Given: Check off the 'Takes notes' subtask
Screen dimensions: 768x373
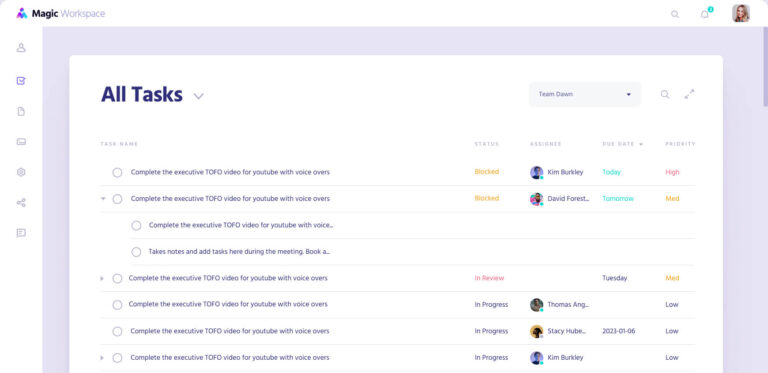Looking at the screenshot, I should 136,252.
